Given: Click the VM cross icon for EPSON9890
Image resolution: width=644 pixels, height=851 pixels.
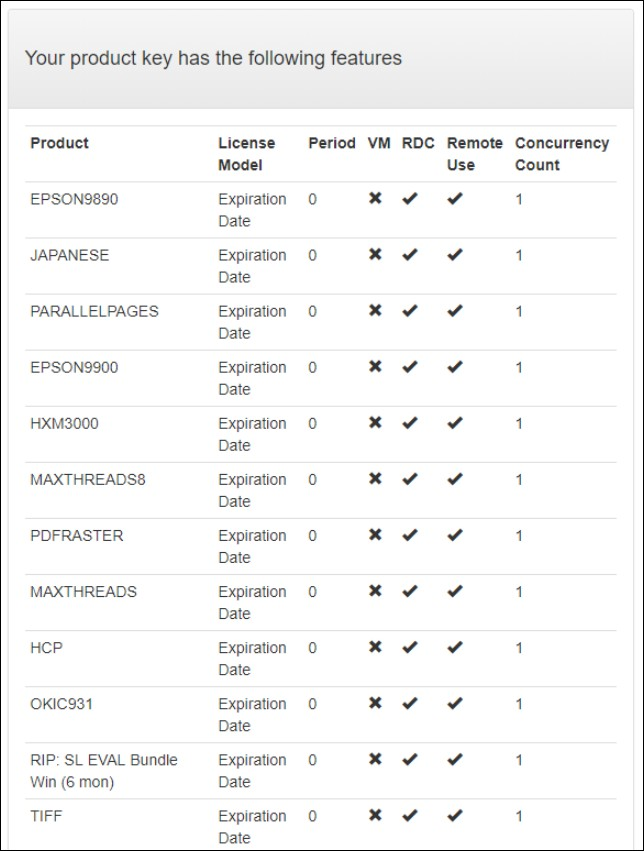Looking at the screenshot, I should pyautogui.click(x=375, y=199).
